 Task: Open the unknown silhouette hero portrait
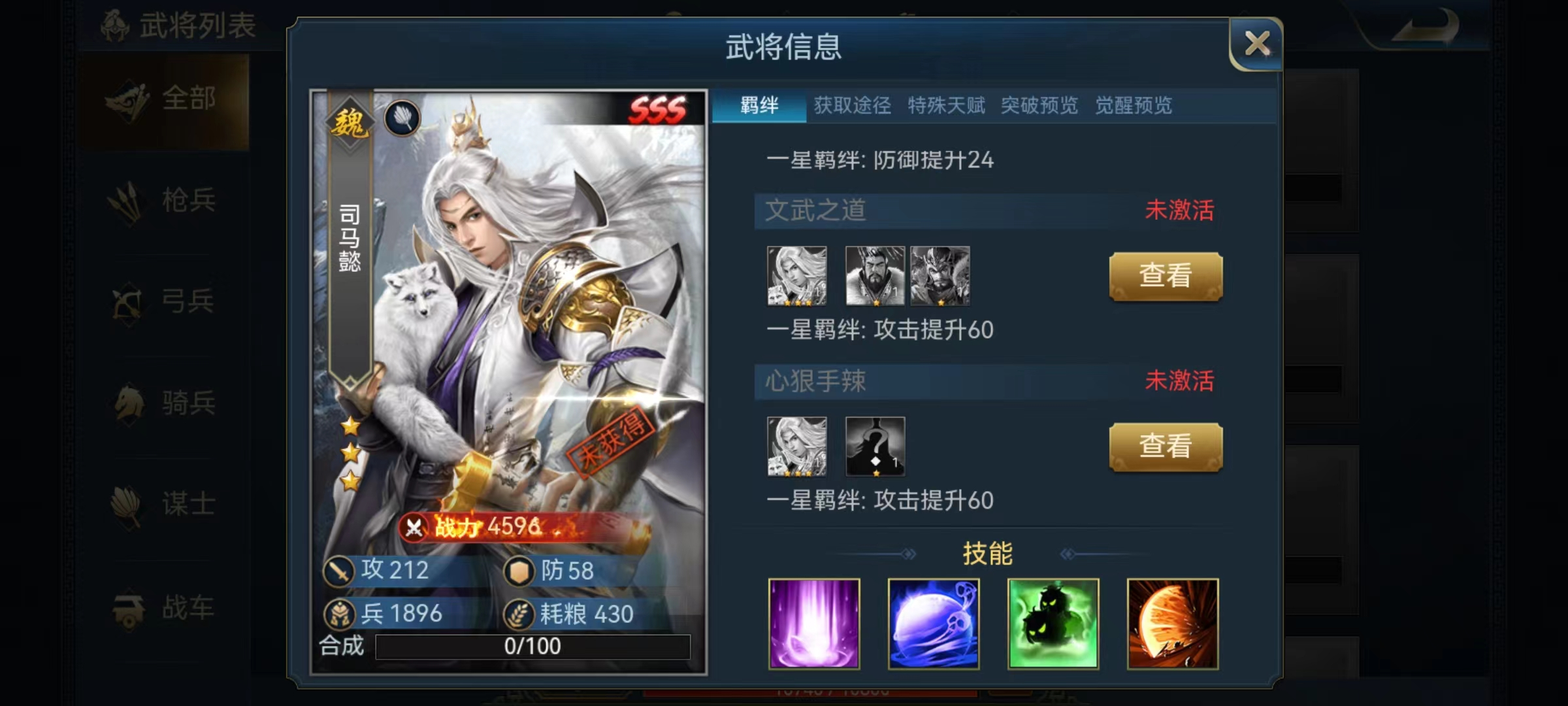pos(875,446)
